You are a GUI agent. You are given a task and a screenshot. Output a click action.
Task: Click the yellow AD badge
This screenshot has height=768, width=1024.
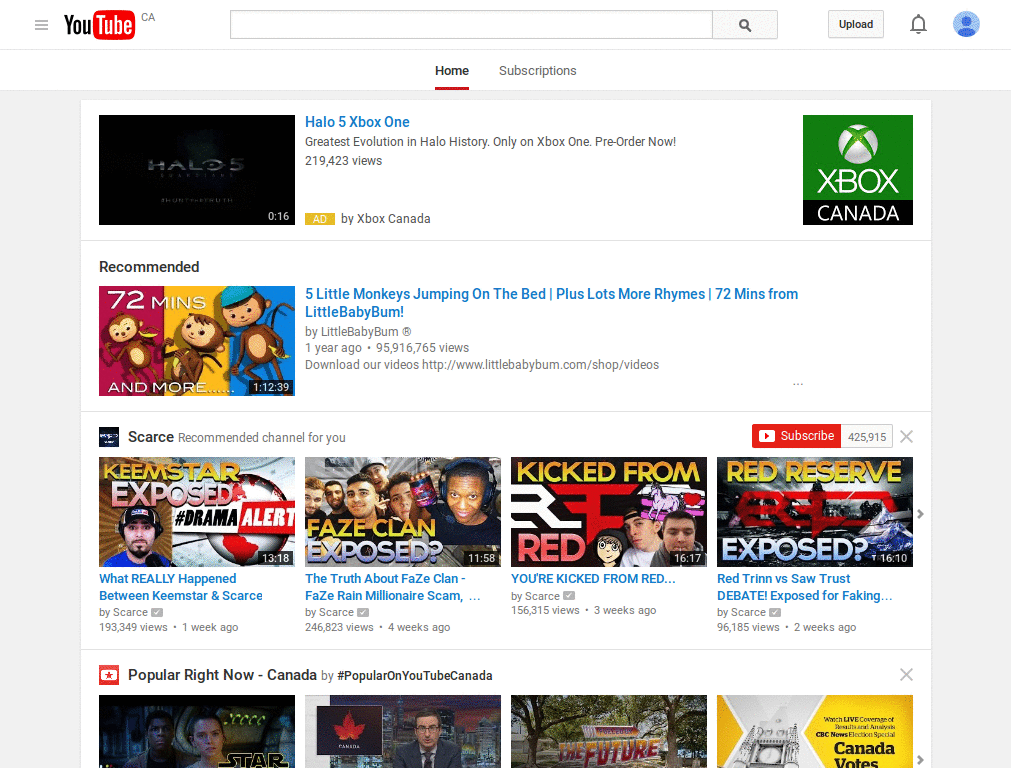tap(319, 219)
